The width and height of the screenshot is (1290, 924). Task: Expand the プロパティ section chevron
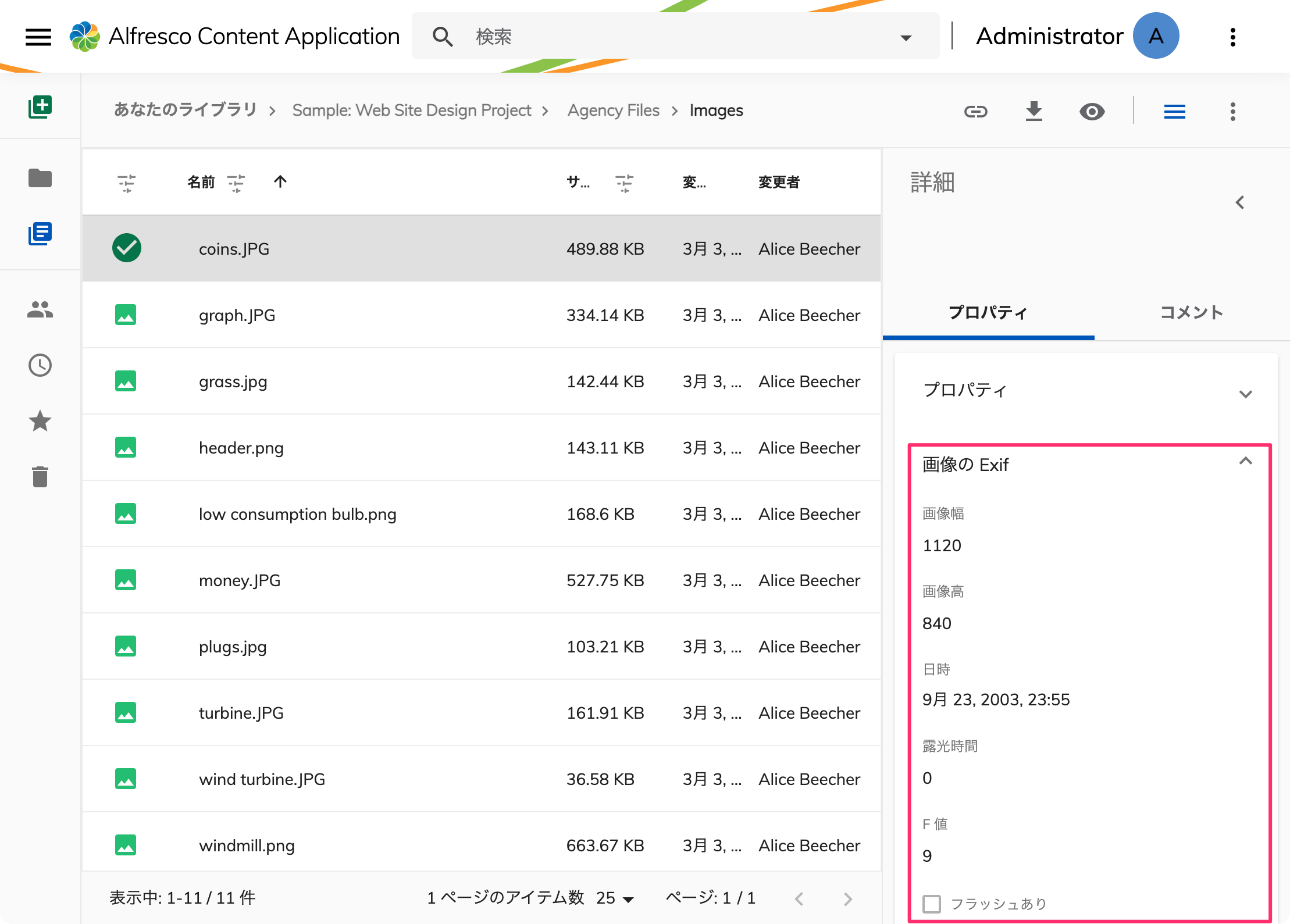click(1245, 394)
